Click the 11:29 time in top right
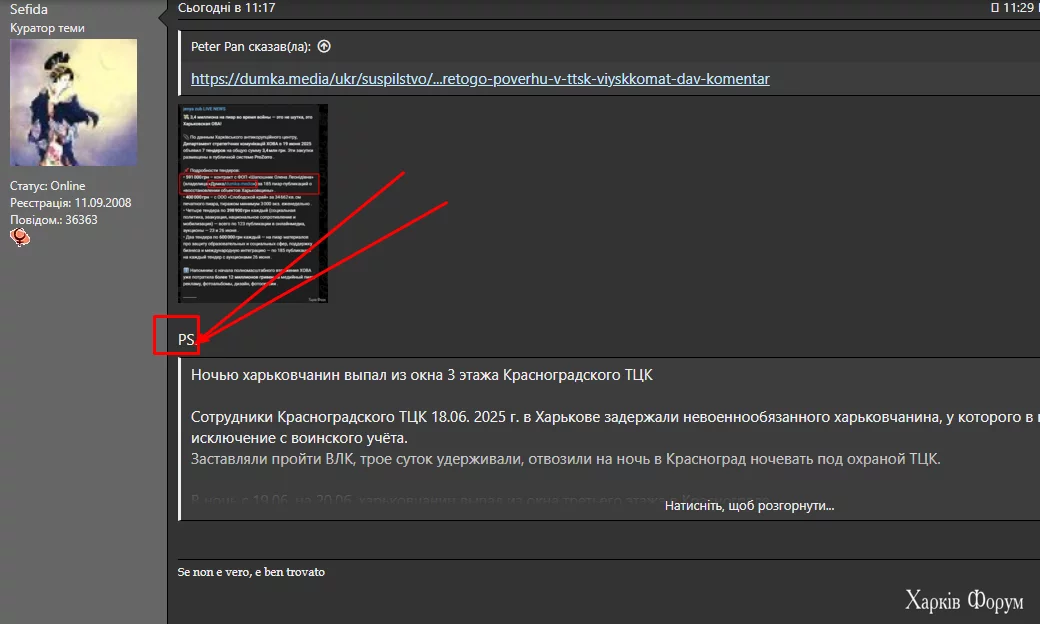 1019,8
